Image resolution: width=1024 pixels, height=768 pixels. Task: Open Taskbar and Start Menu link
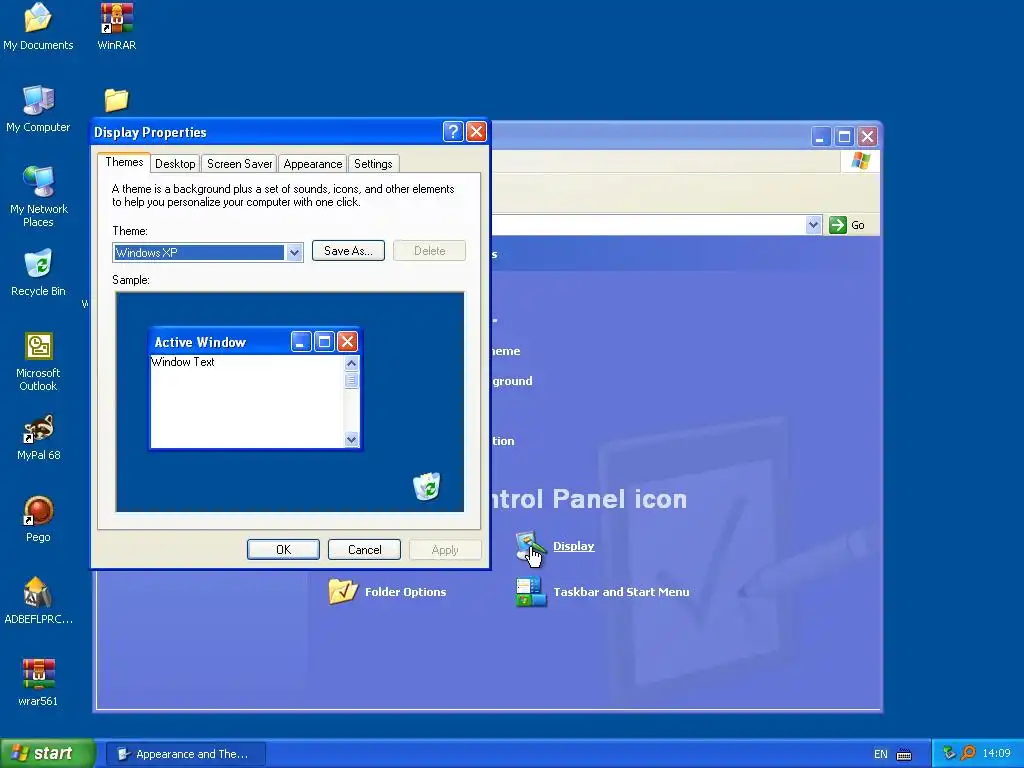(x=621, y=592)
